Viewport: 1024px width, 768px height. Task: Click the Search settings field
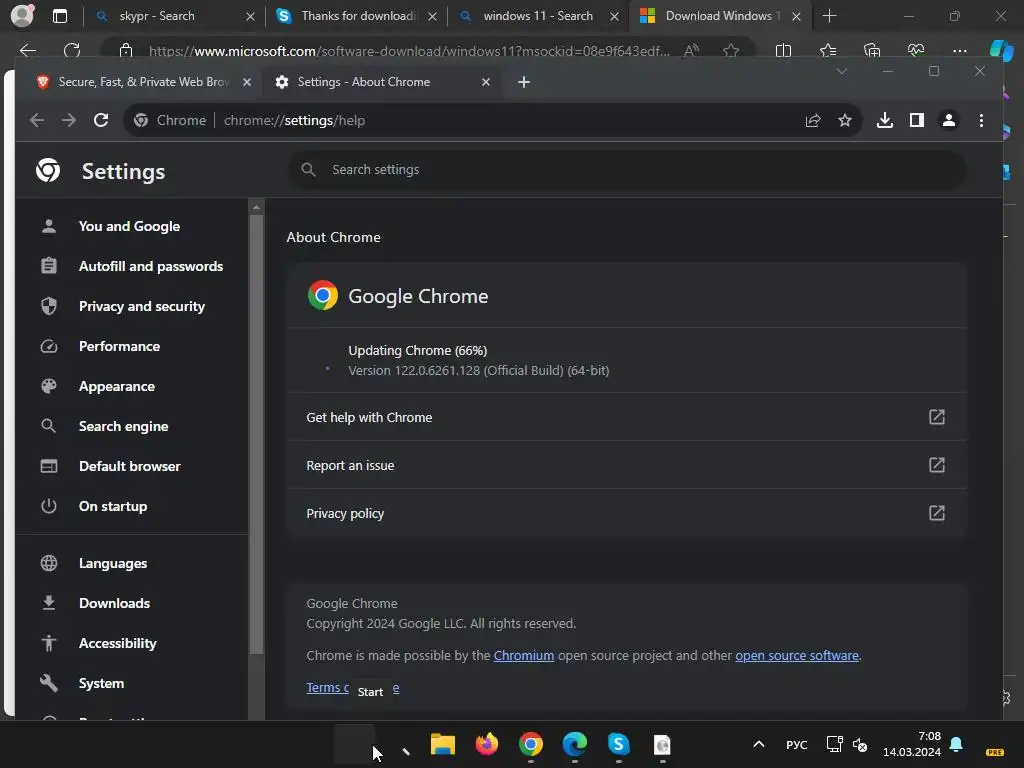pos(627,170)
